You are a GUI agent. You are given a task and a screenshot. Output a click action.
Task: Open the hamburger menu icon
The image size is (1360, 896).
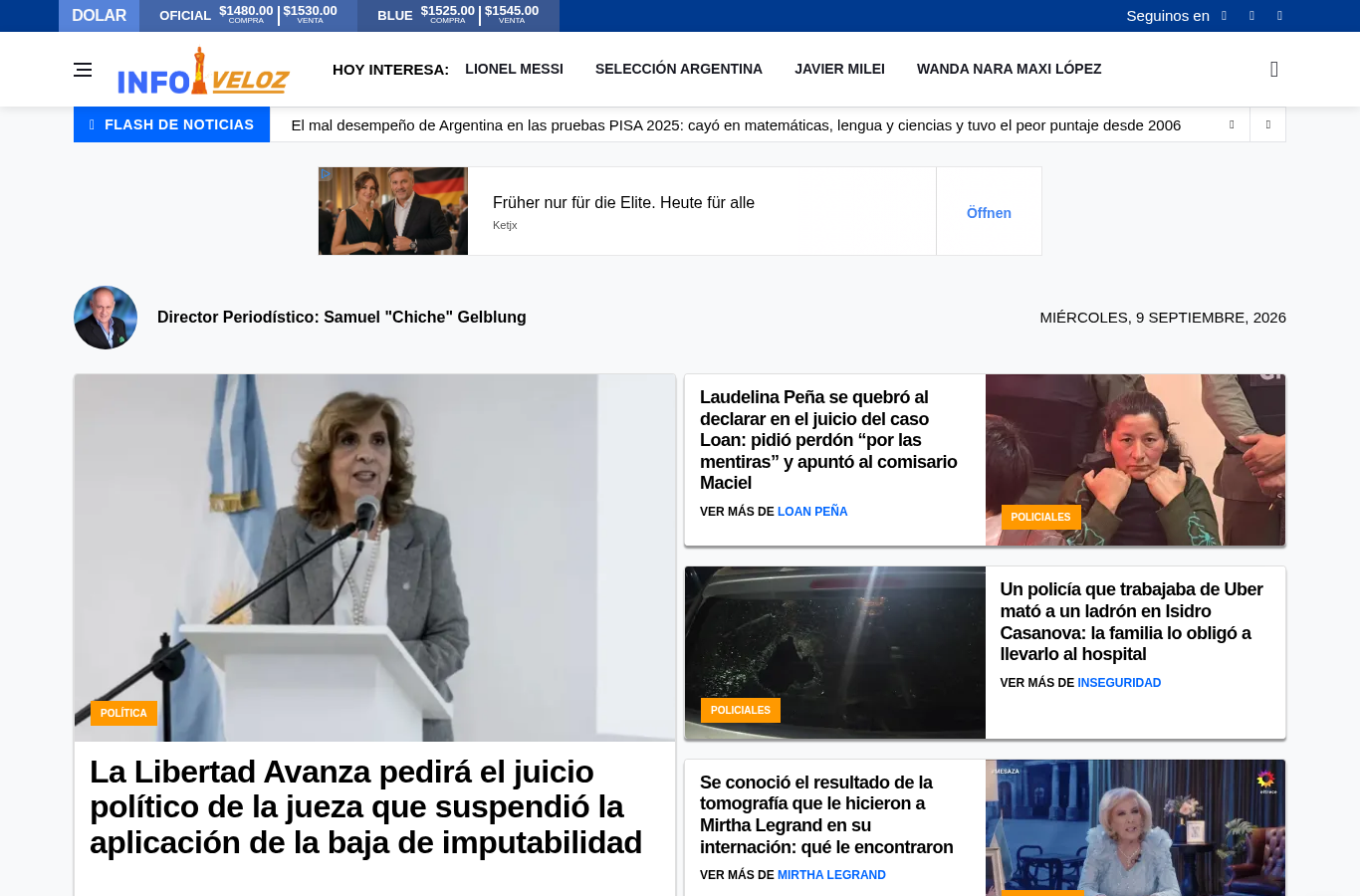click(x=83, y=70)
